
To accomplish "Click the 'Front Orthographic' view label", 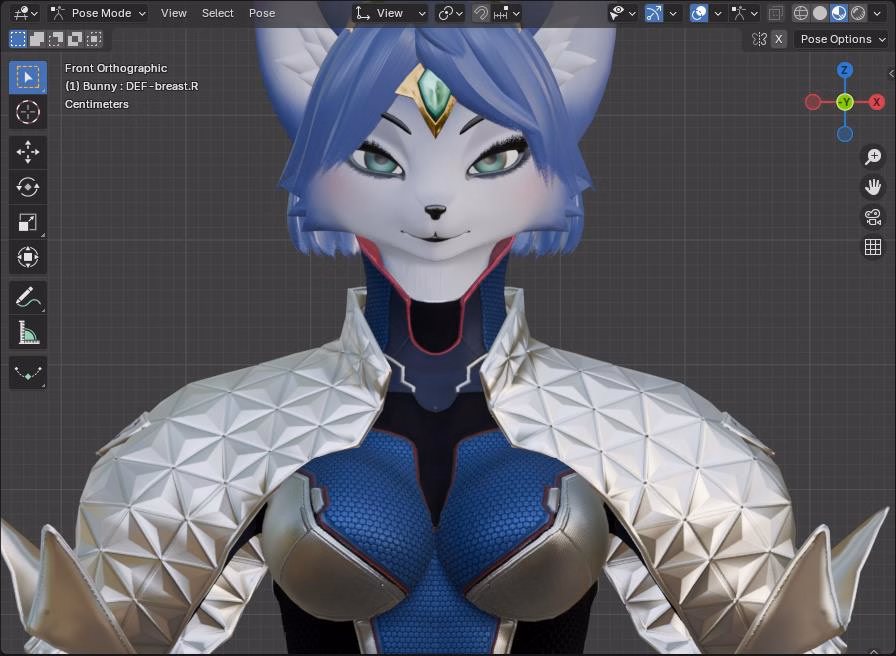I will point(116,68).
